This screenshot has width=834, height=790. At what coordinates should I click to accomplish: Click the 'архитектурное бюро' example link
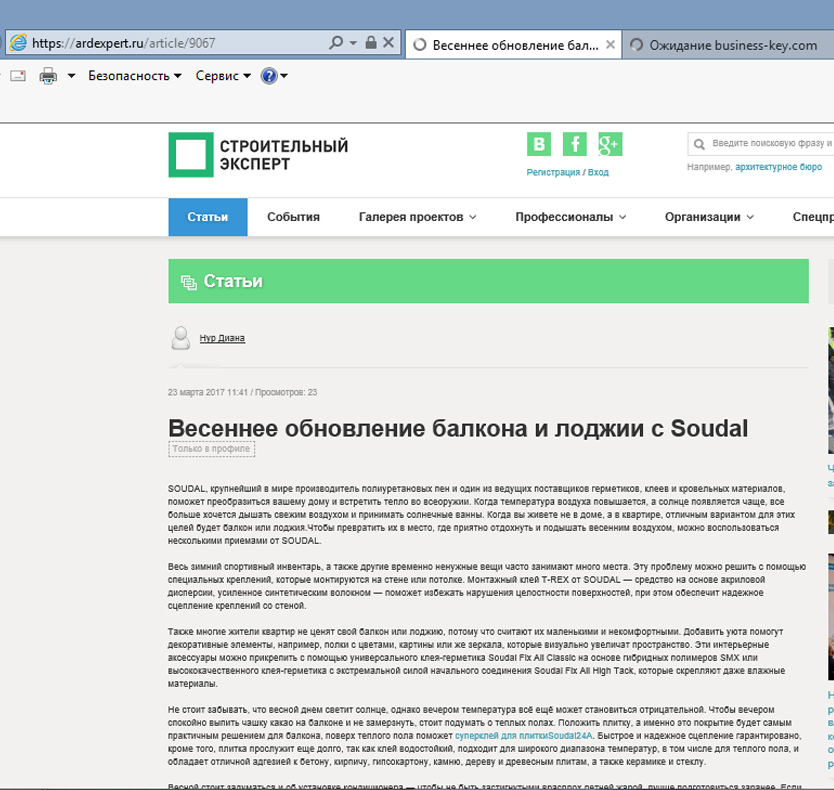(779, 167)
